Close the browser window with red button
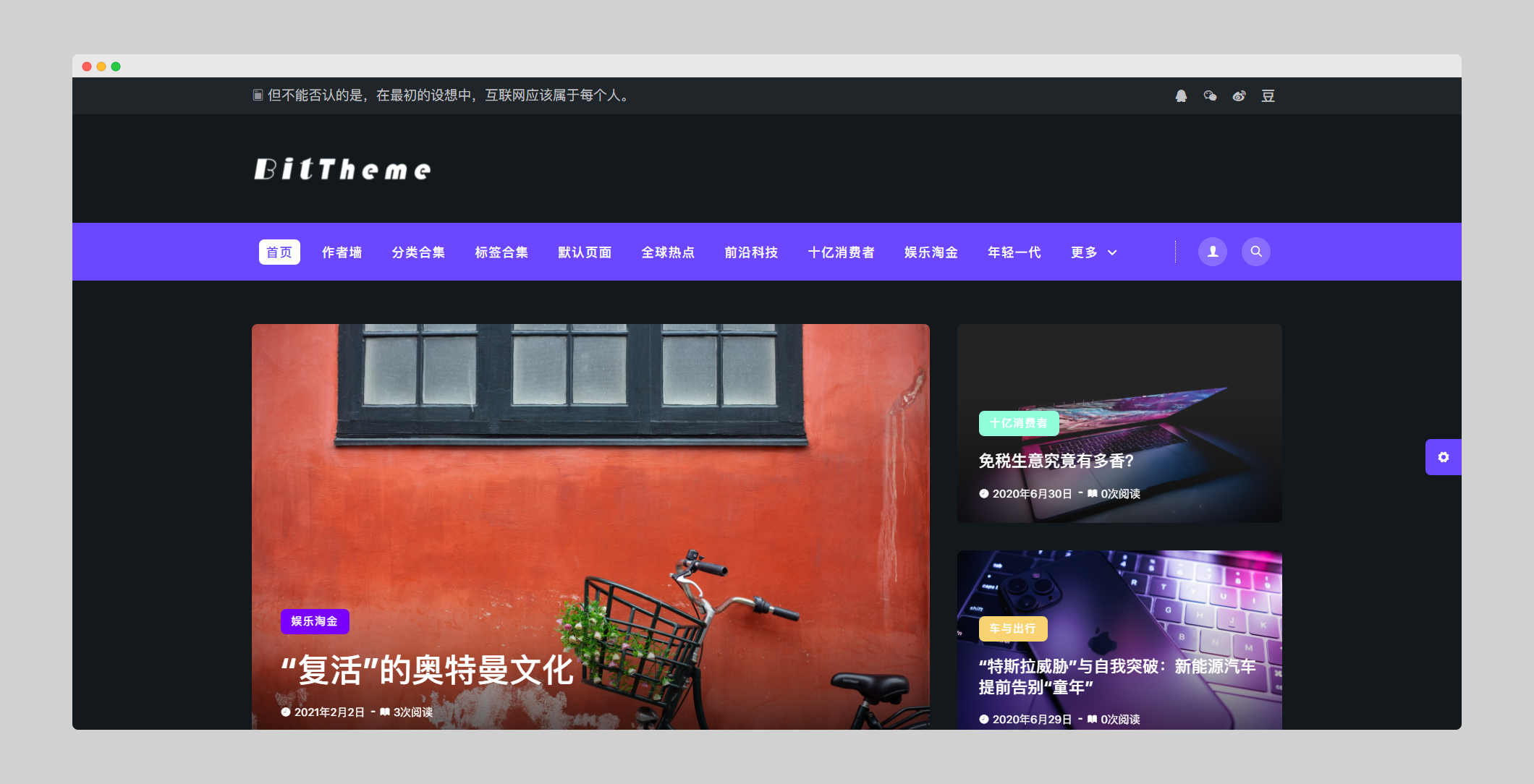Viewport: 1534px width, 784px height. (87, 67)
